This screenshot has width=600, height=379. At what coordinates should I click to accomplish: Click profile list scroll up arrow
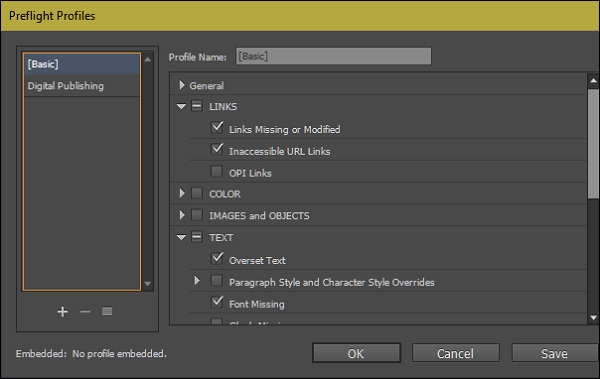point(148,59)
